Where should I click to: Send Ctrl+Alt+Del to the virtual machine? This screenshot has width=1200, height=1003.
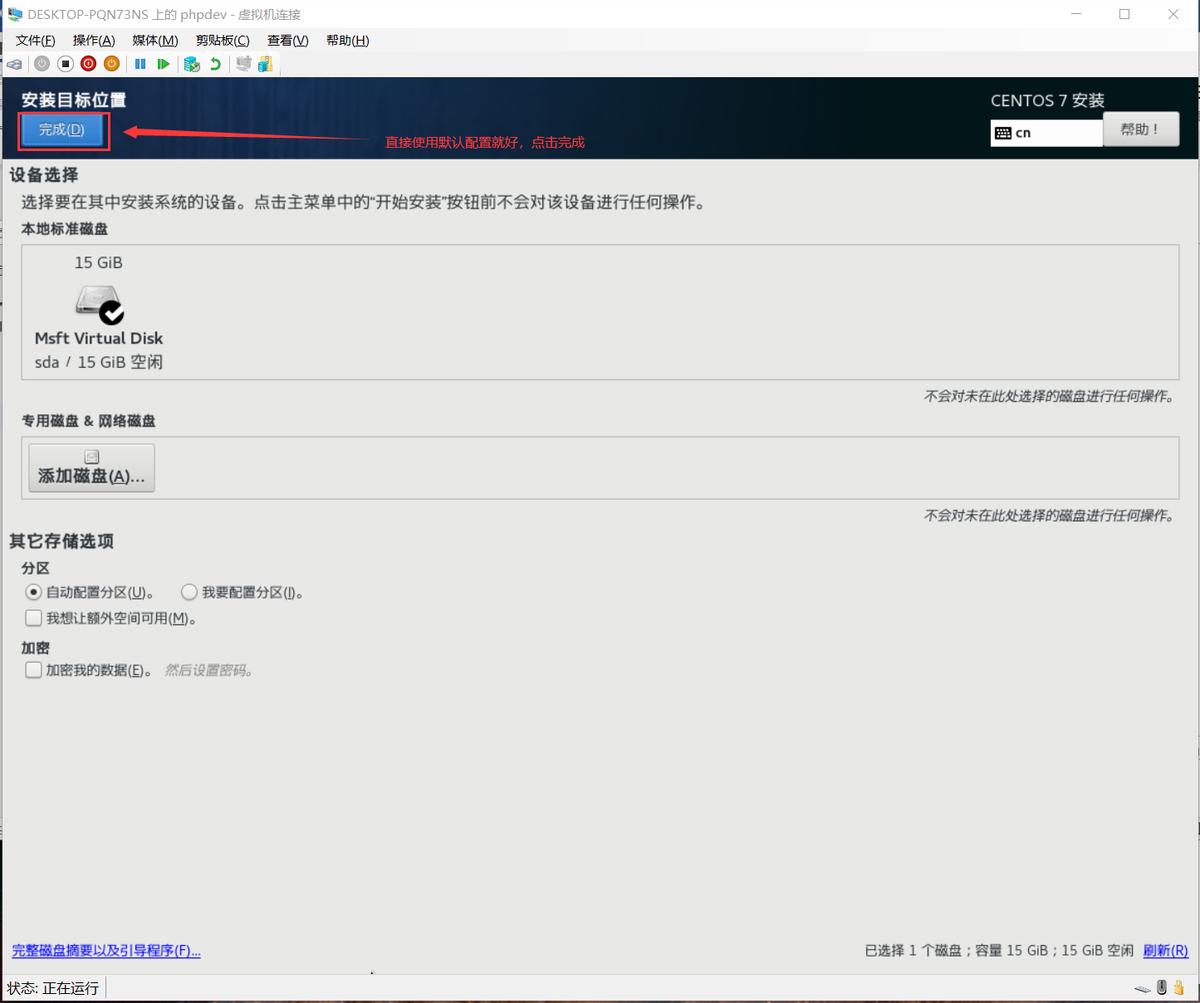14,63
